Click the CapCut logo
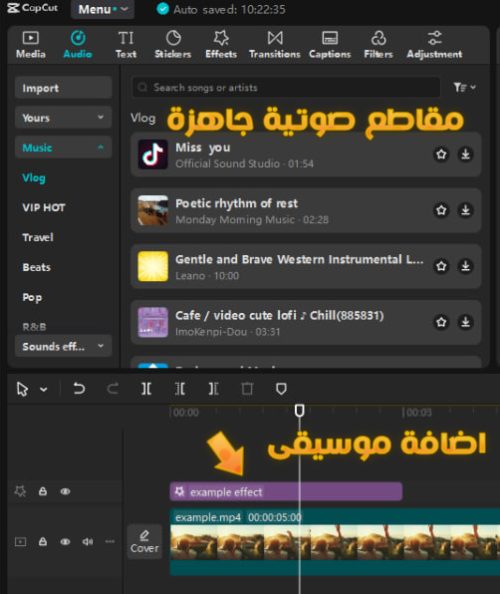Image resolution: width=500 pixels, height=594 pixels. coord(33,8)
